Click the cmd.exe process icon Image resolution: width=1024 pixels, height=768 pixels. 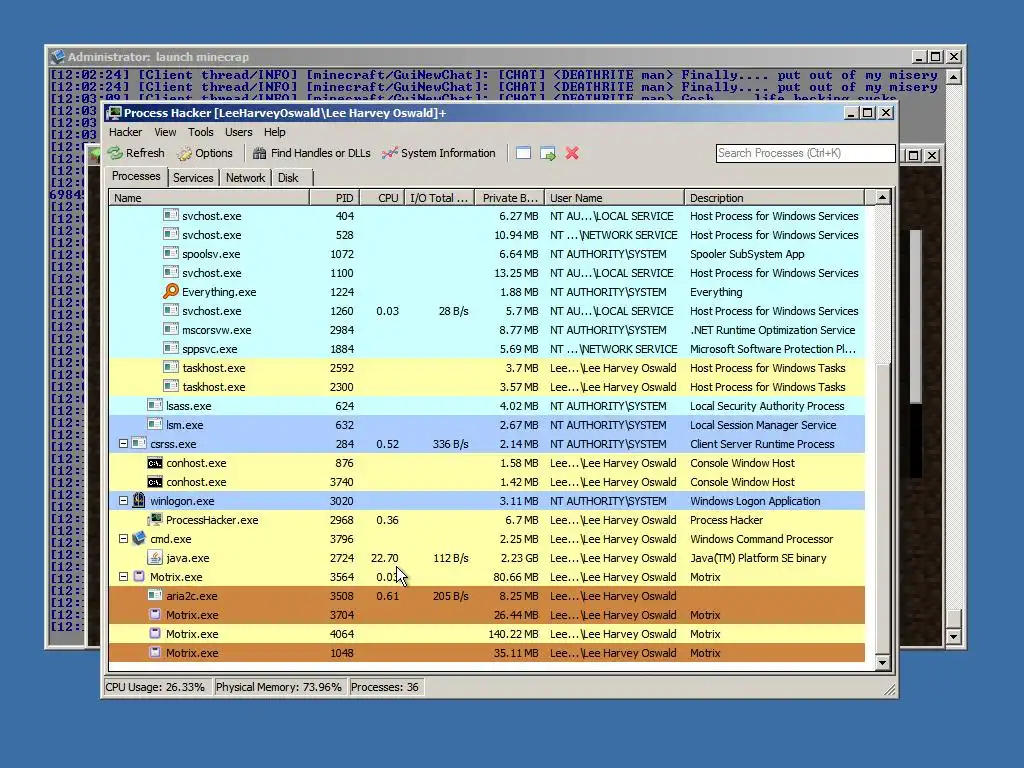tap(138, 538)
